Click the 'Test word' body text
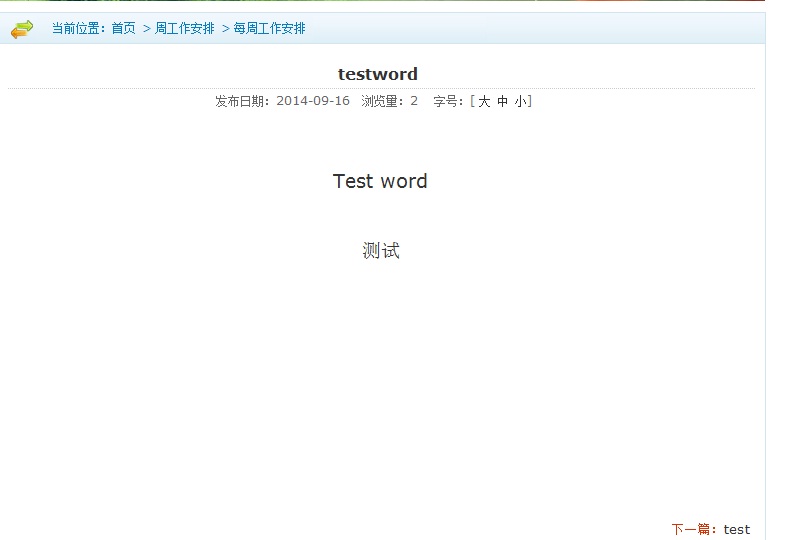This screenshot has width=786, height=540. [x=380, y=181]
